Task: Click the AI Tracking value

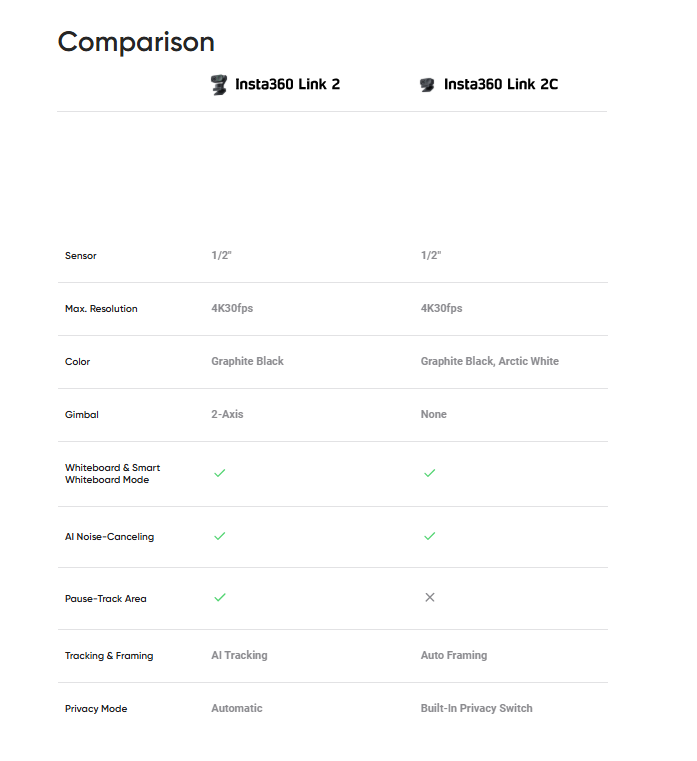Action: click(239, 655)
